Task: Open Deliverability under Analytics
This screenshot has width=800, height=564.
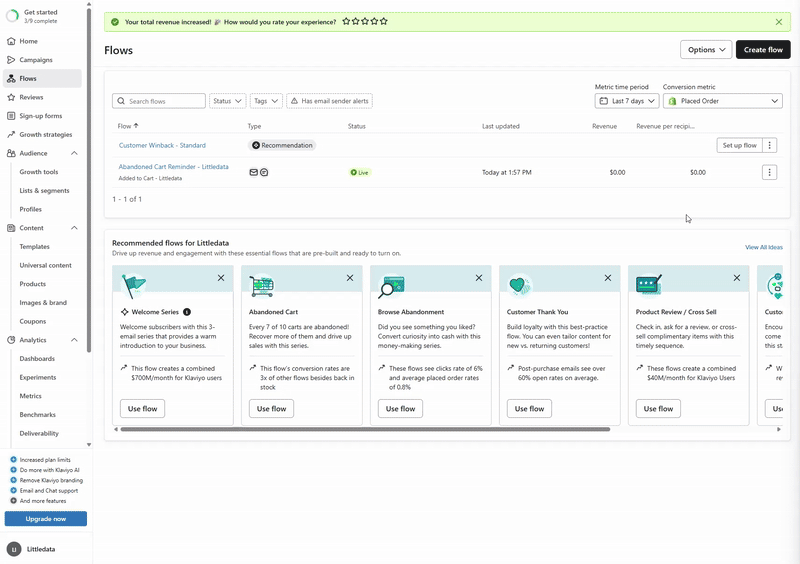Action: pyautogui.click(x=39, y=433)
